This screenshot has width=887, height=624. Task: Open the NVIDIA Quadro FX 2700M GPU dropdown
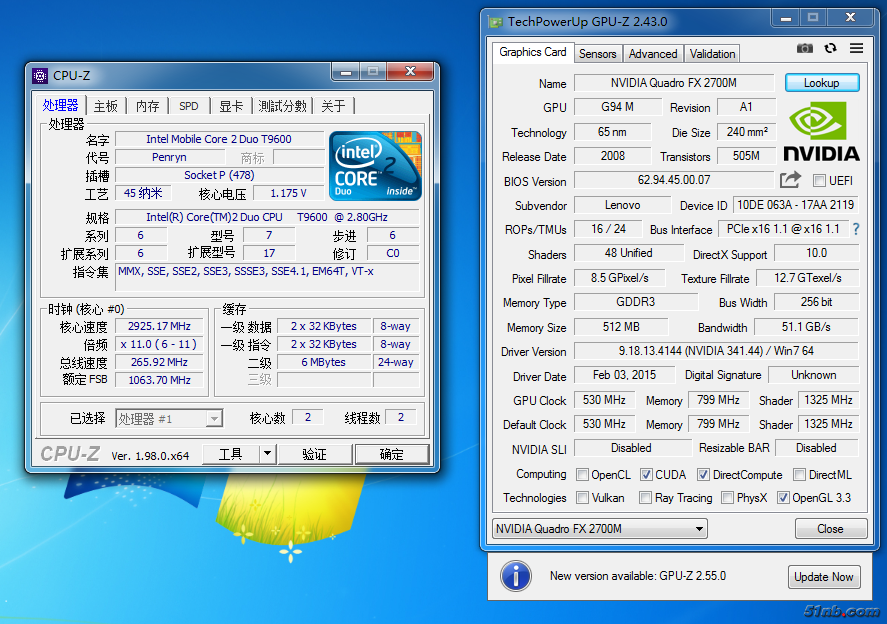pyautogui.click(x=600, y=529)
